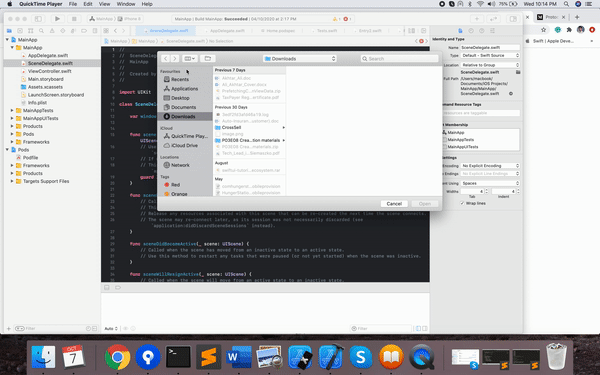Screen dimensions: 600x375
Task: Select the Red tag in sidebar
Action: coord(175,185)
